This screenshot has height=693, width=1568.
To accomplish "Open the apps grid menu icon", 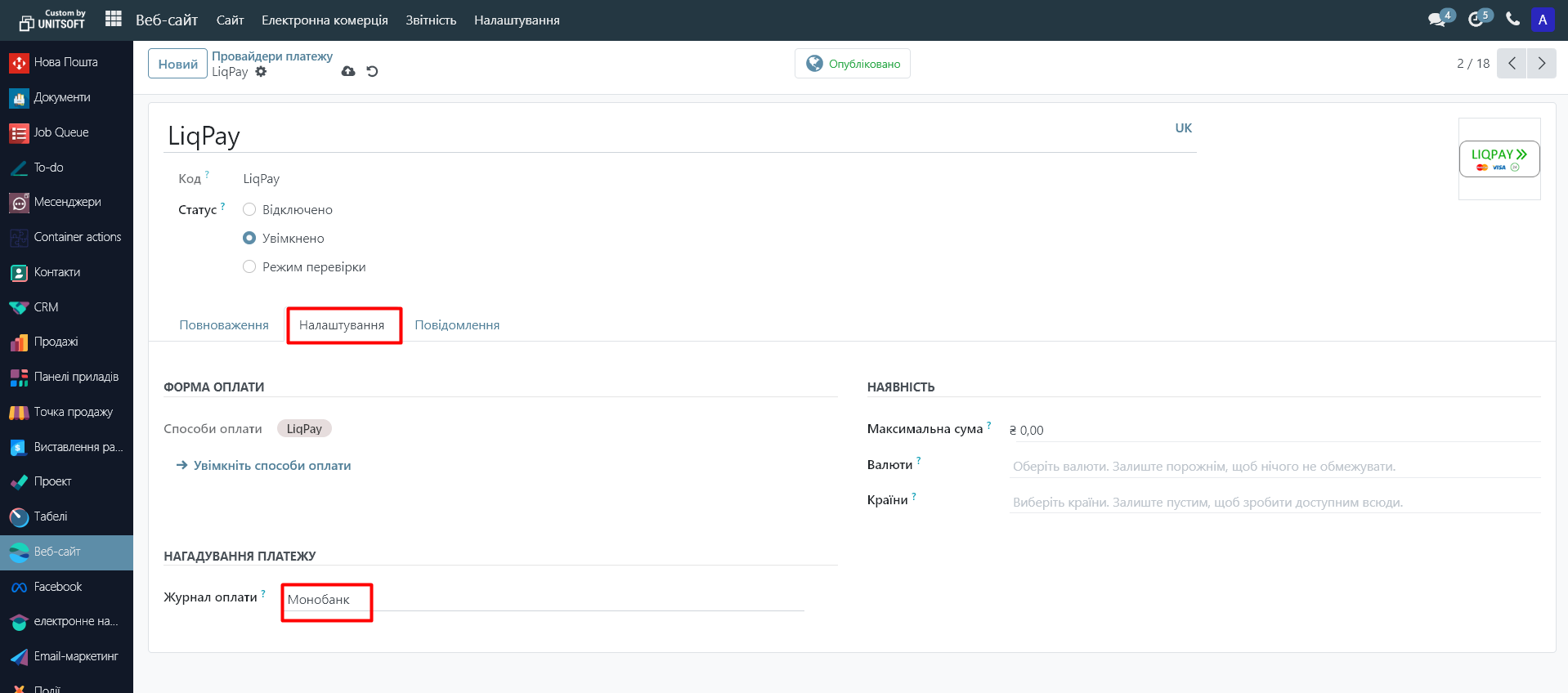I will pyautogui.click(x=114, y=19).
